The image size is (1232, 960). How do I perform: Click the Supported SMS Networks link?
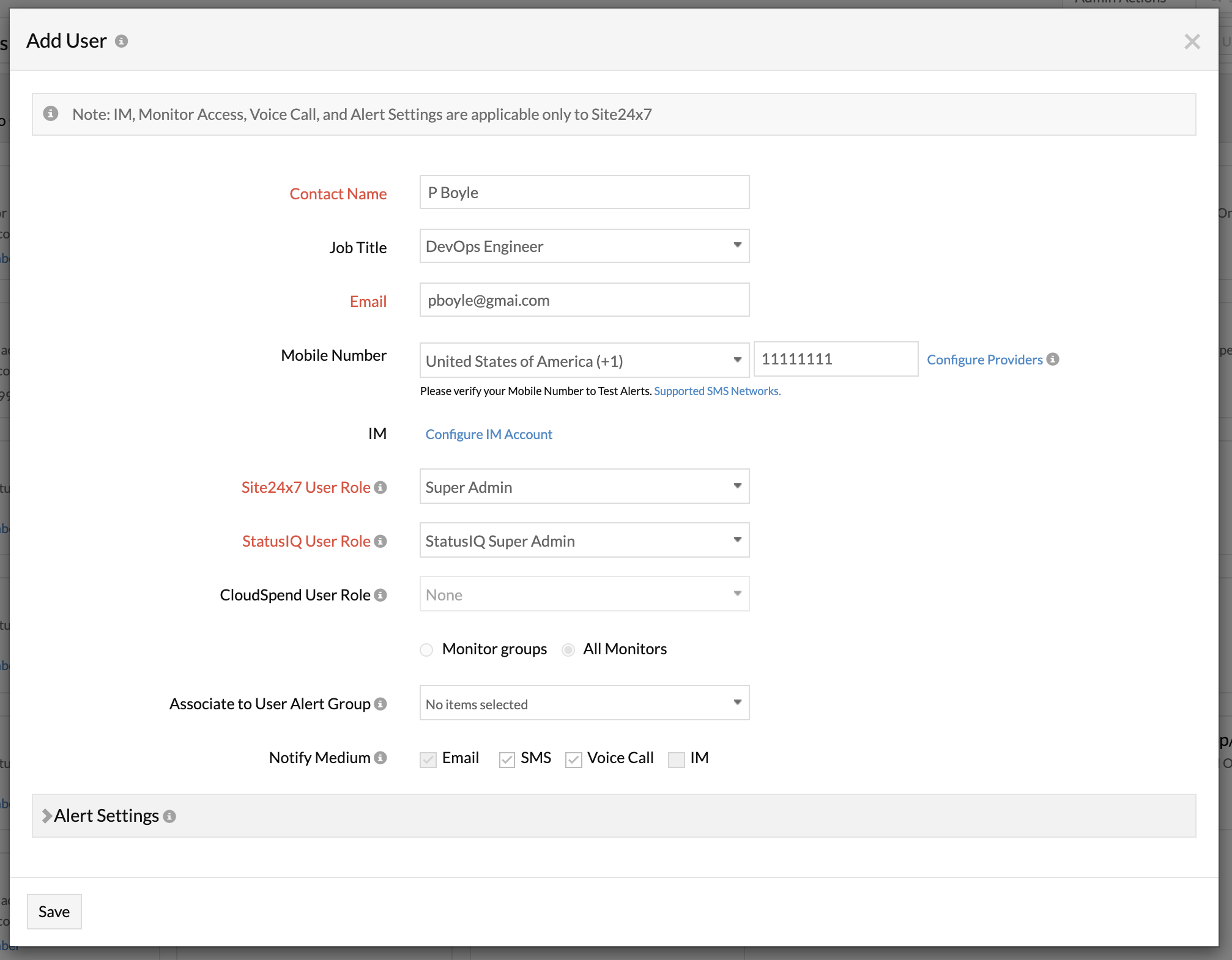[716, 391]
